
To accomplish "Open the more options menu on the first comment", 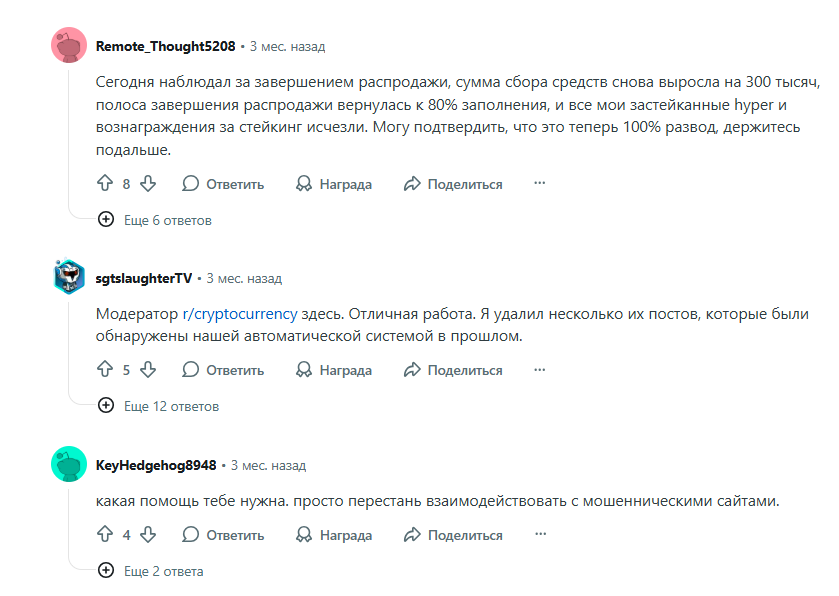I will pos(540,183).
